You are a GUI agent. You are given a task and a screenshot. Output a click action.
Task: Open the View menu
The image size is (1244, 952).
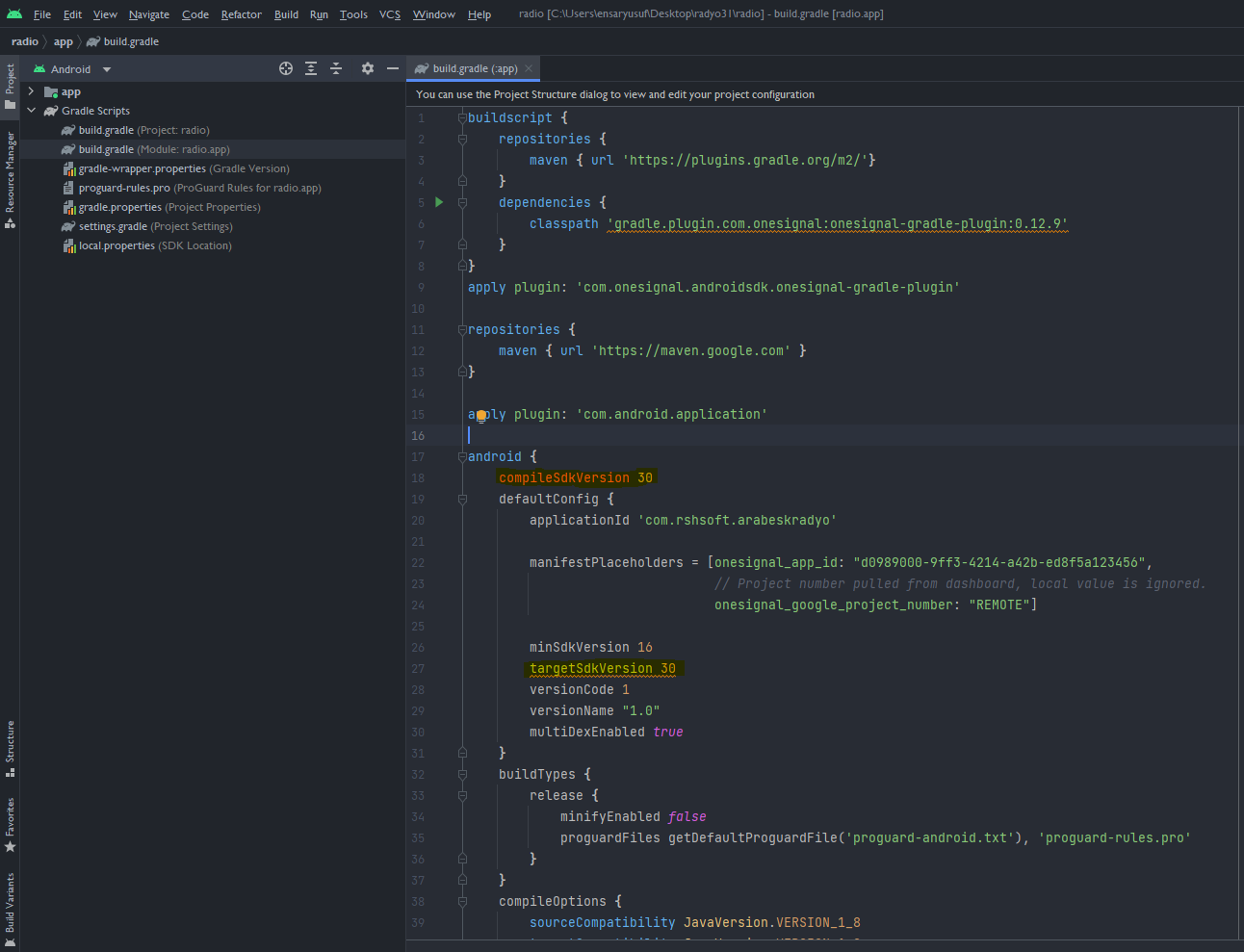(105, 14)
